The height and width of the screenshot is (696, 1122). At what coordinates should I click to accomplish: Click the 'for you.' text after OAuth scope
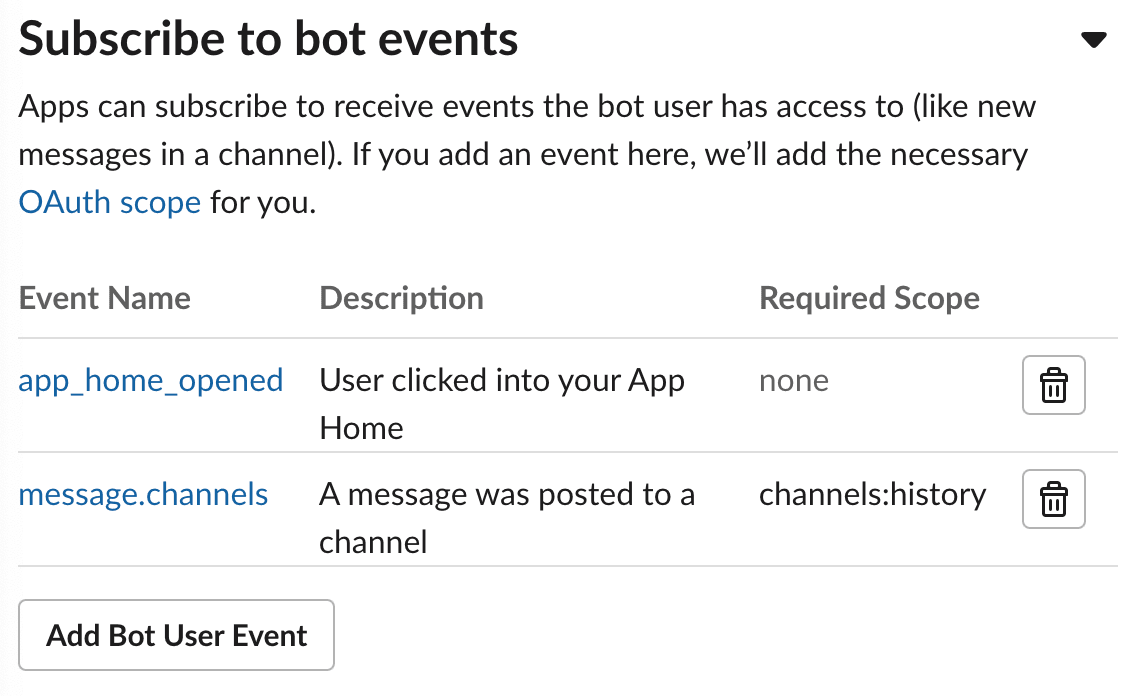click(262, 203)
